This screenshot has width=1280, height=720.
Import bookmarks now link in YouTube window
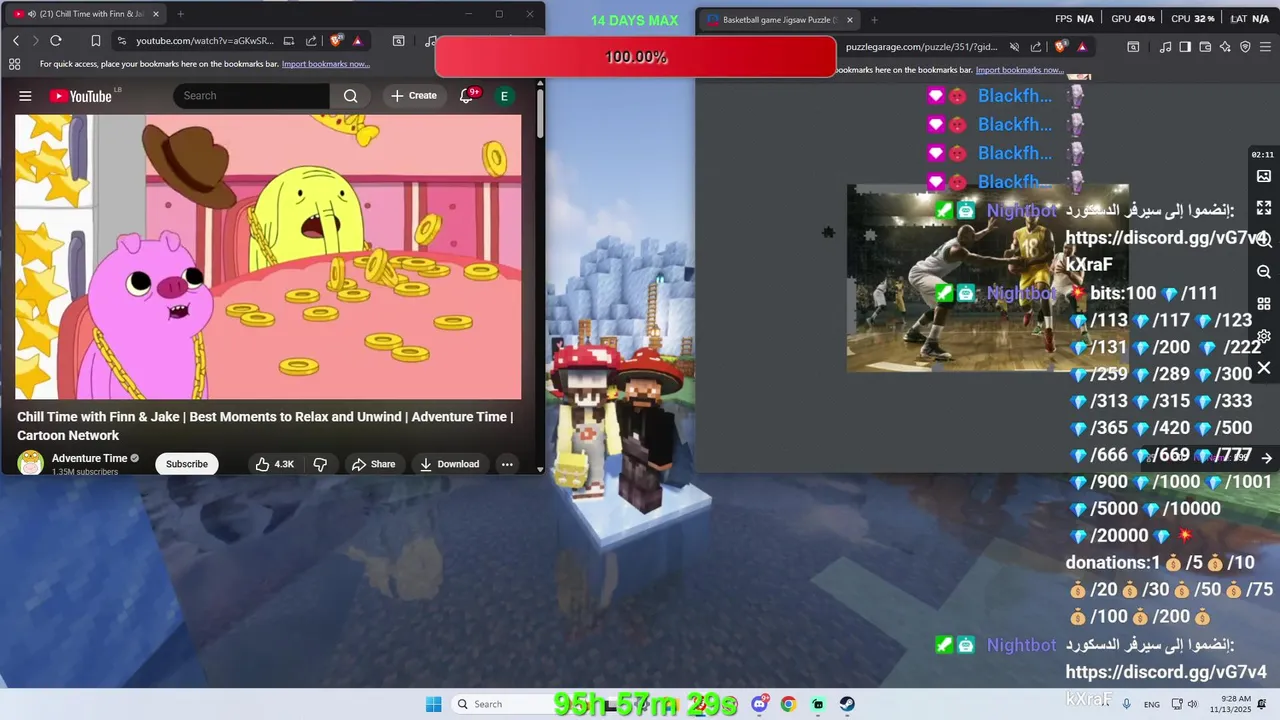click(326, 64)
